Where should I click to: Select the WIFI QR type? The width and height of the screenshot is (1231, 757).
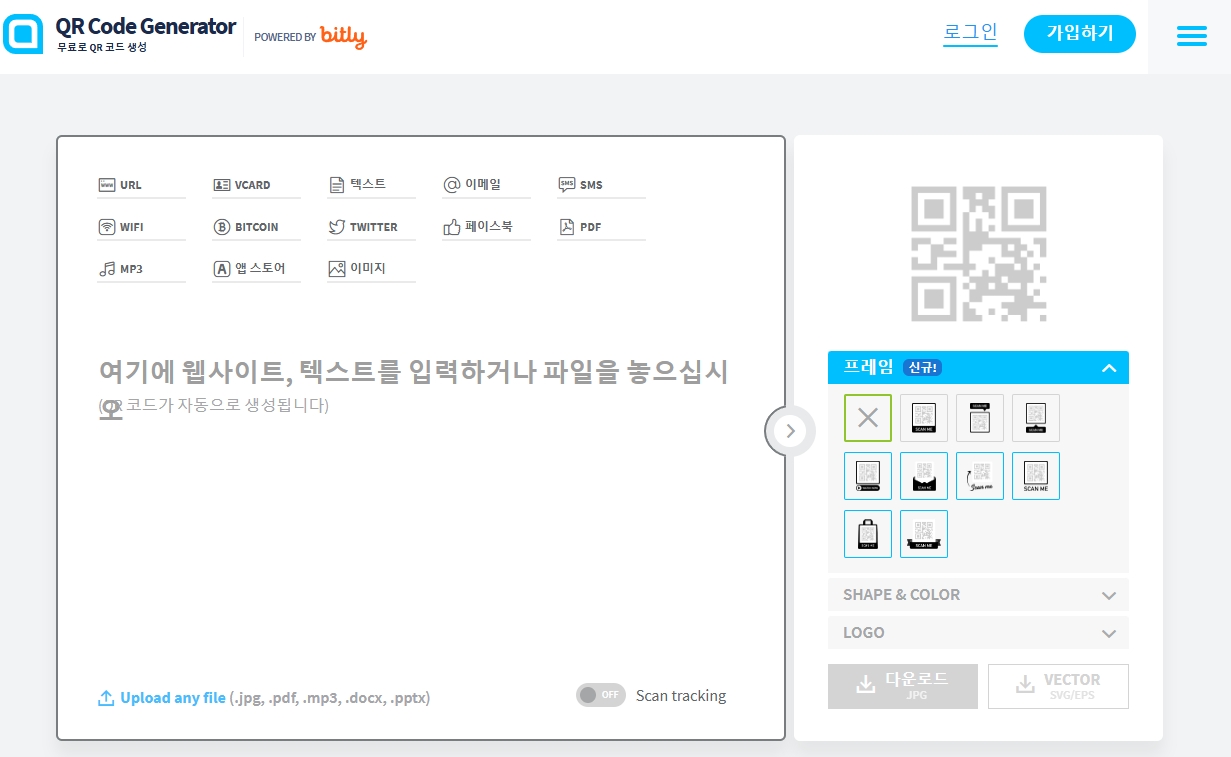(141, 227)
